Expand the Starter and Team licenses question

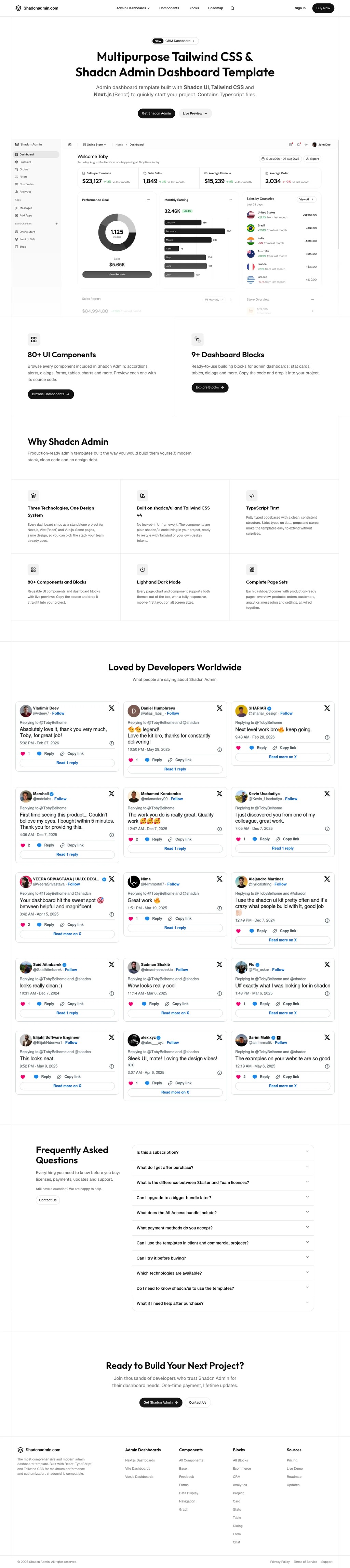(223, 1182)
